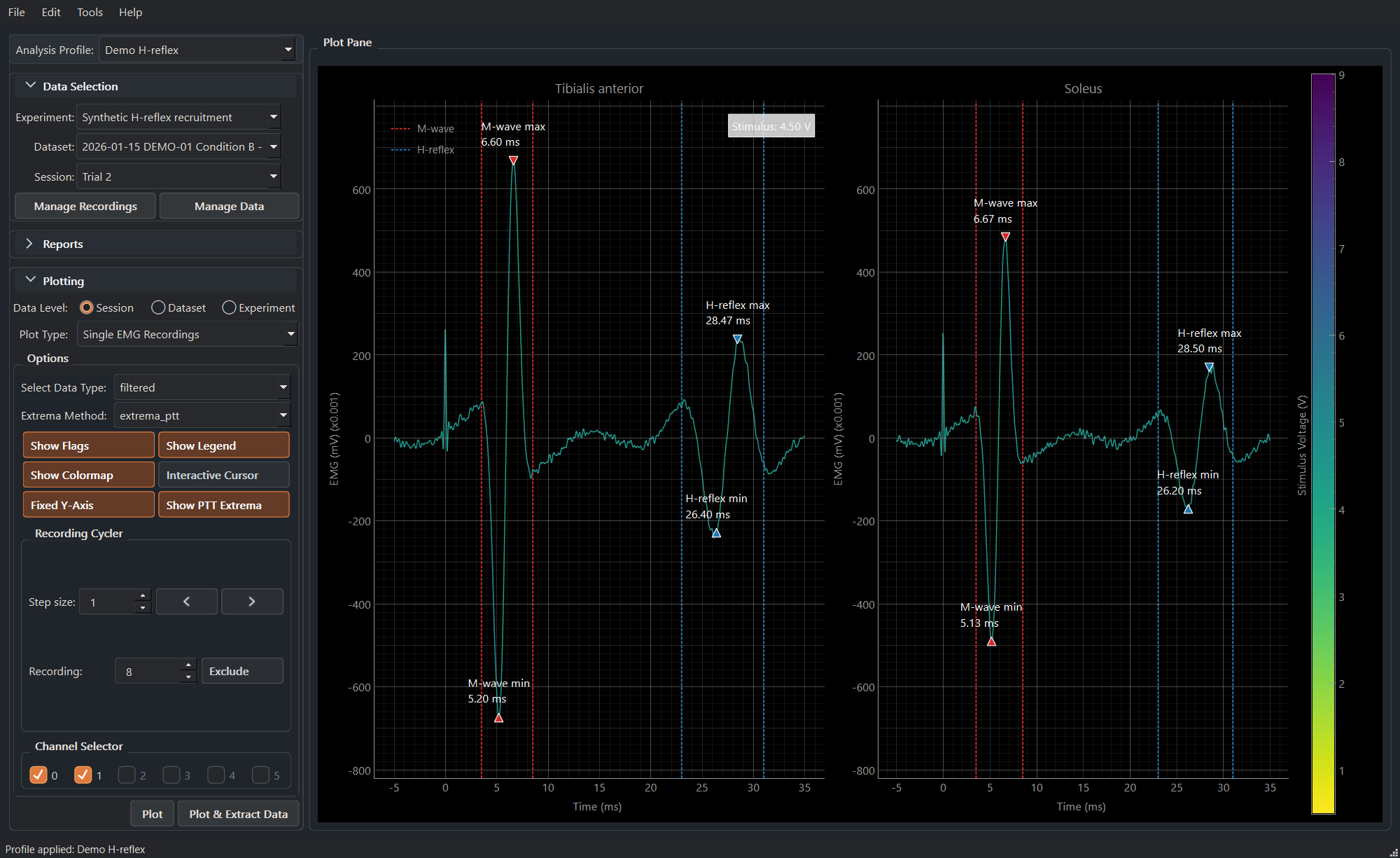The height and width of the screenshot is (858, 1400).
Task: Click Stimulus Voltage colorbar
Action: 1323,443
